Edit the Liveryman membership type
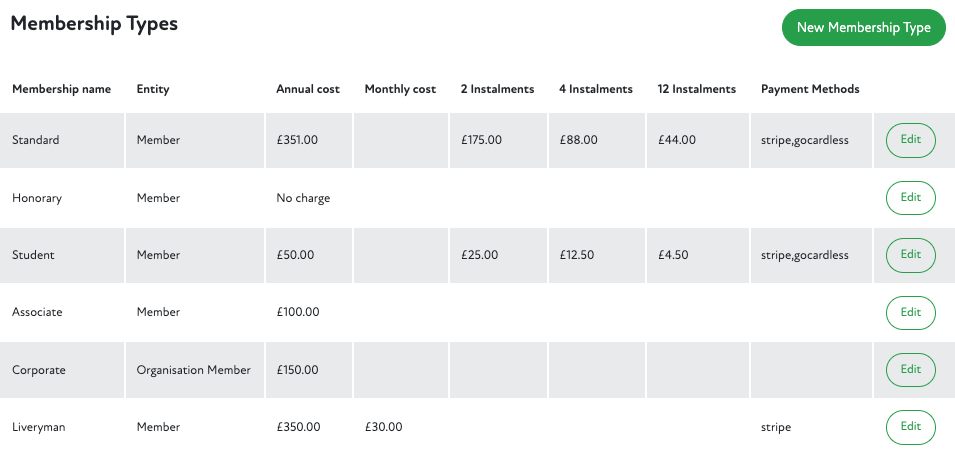Screen dimensions: 955x456 pos(910,427)
